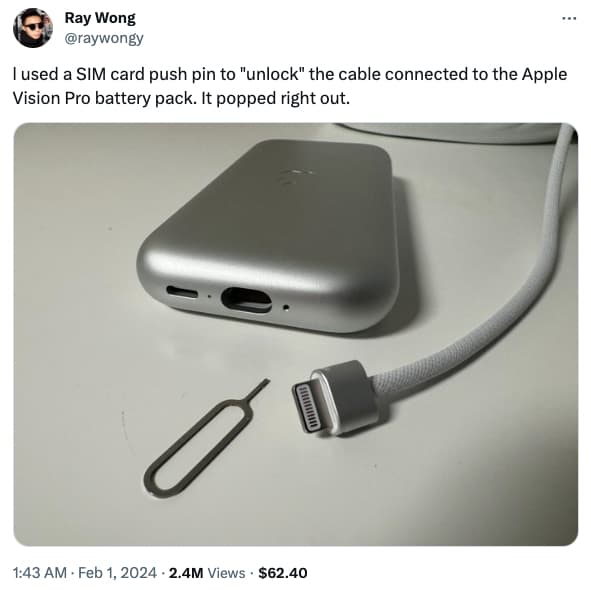Visit the @raywongy handle link
This screenshot has height=590, width=591.
click(x=104, y=38)
